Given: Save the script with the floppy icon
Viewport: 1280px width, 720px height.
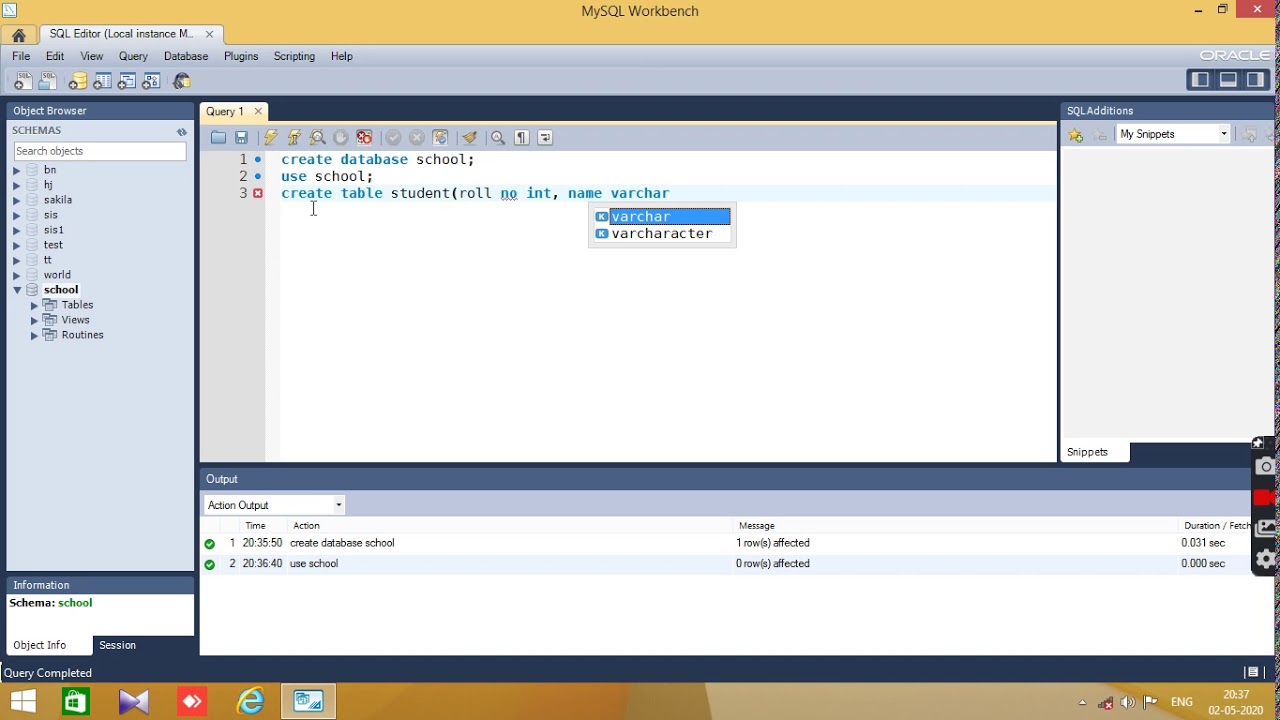Looking at the screenshot, I should (x=241, y=138).
